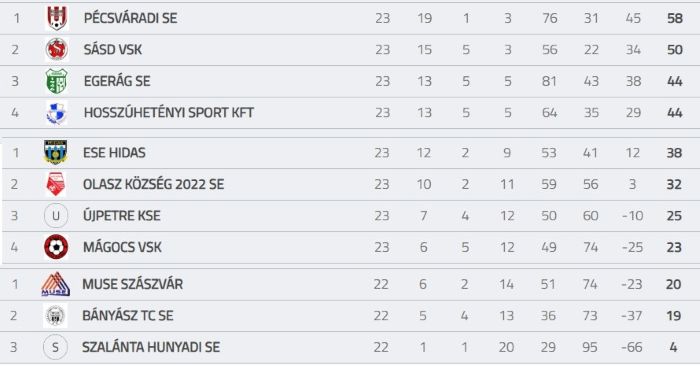This screenshot has height=366, width=700.
Task: Select the ESE HIDAS team name
Action: pyautogui.click(x=114, y=153)
